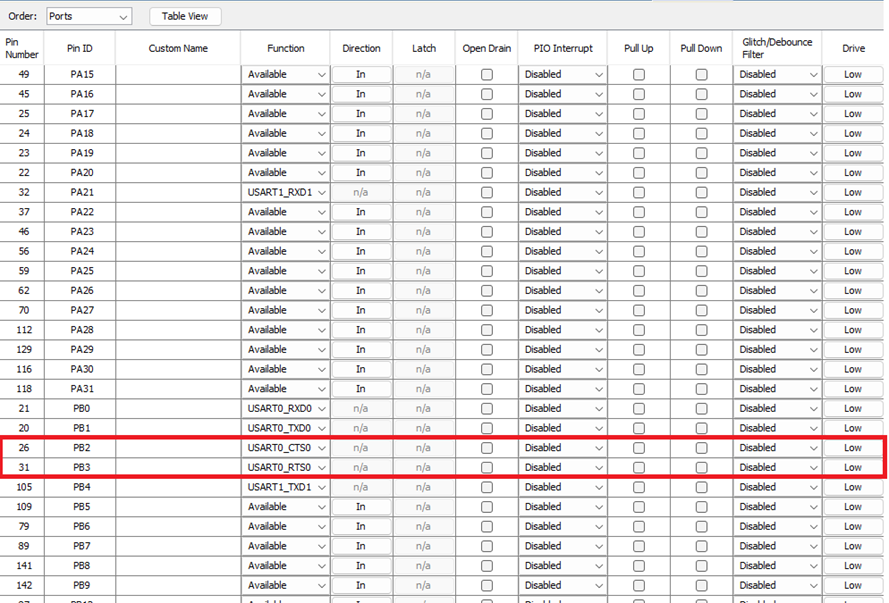Enable Open Drain for PB9
Viewport: 889px width, 603px height.
(486, 585)
